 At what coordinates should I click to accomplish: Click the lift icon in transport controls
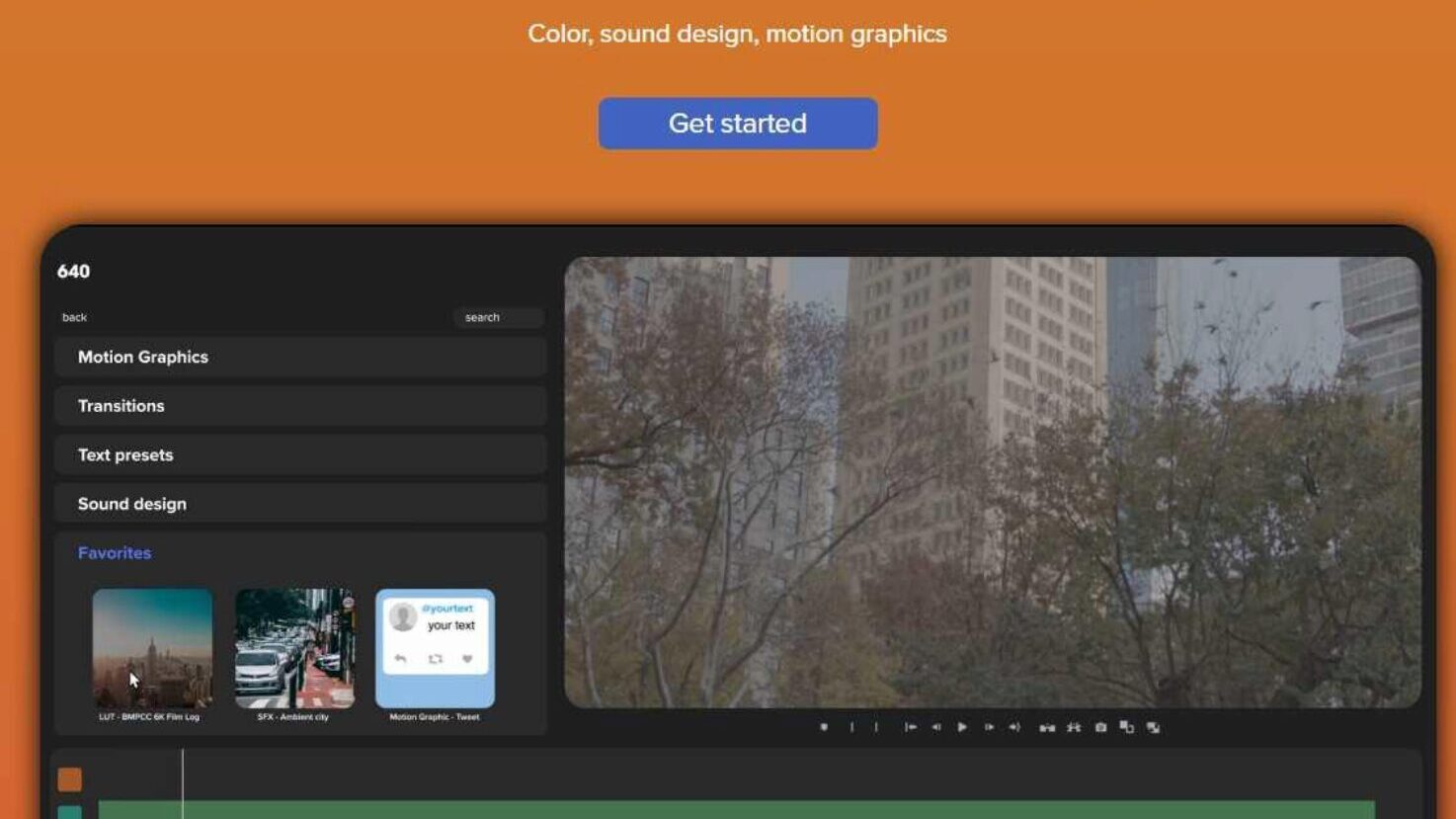[1047, 727]
